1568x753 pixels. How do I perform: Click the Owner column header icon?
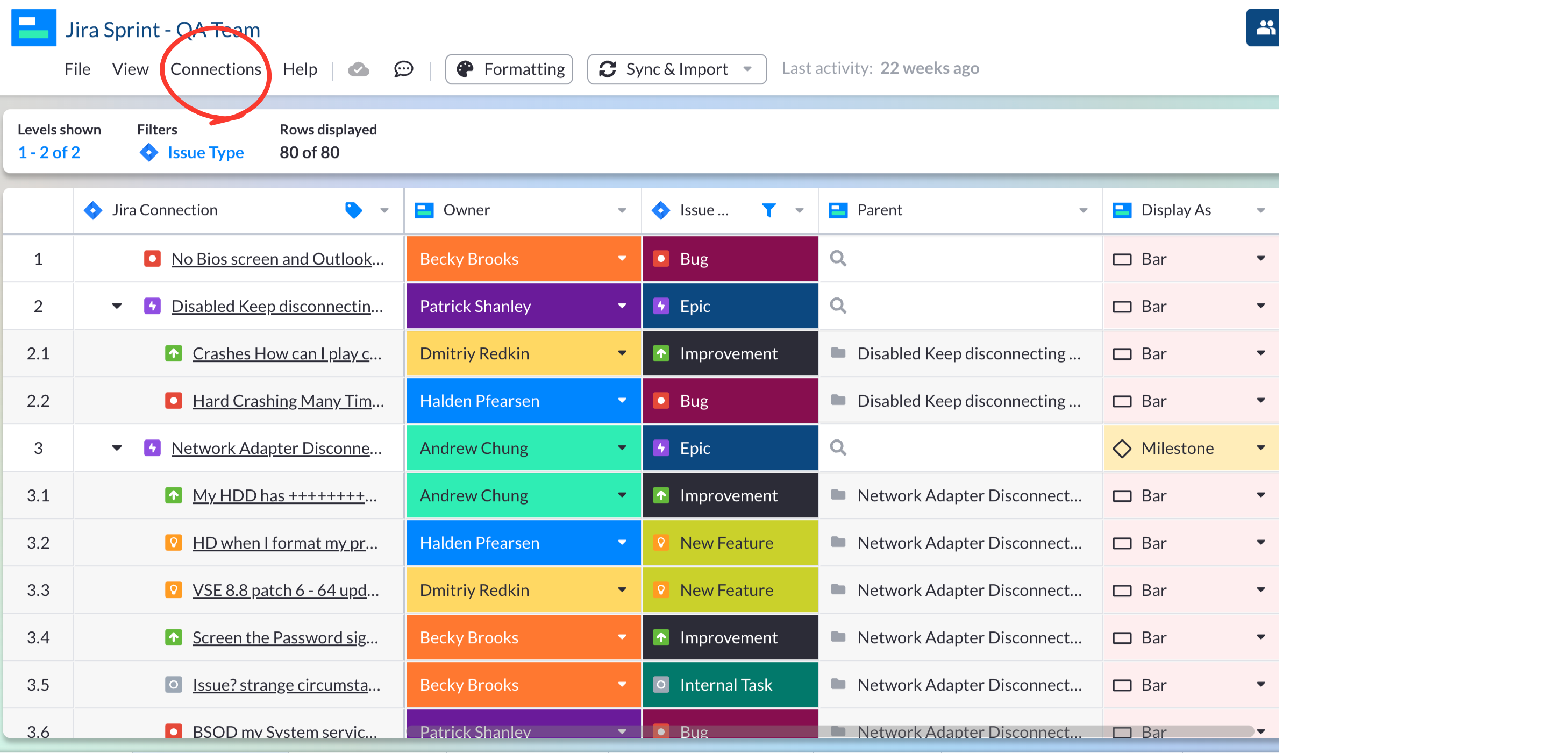424,210
